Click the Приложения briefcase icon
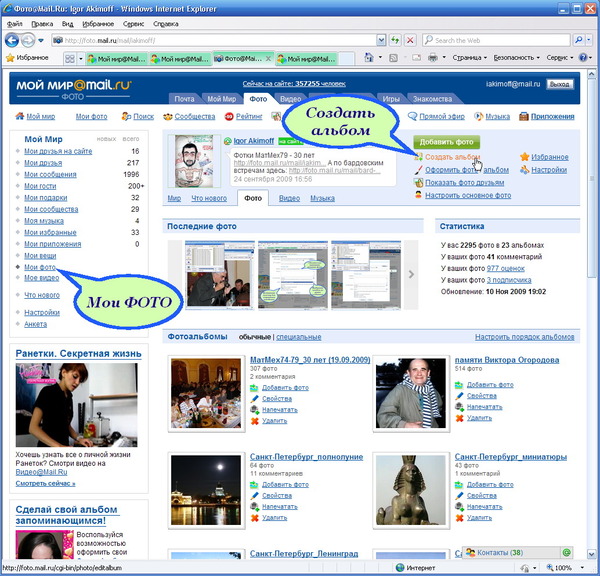This screenshot has width=600, height=576. point(524,116)
